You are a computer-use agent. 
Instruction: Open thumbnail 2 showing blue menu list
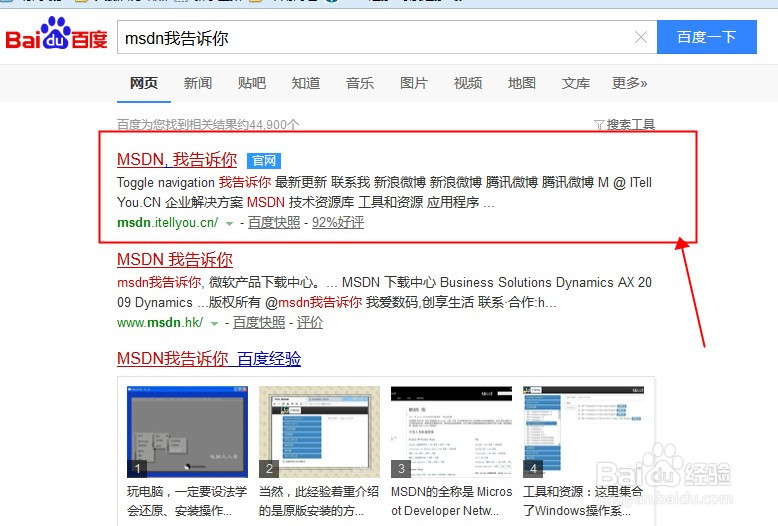(x=319, y=432)
